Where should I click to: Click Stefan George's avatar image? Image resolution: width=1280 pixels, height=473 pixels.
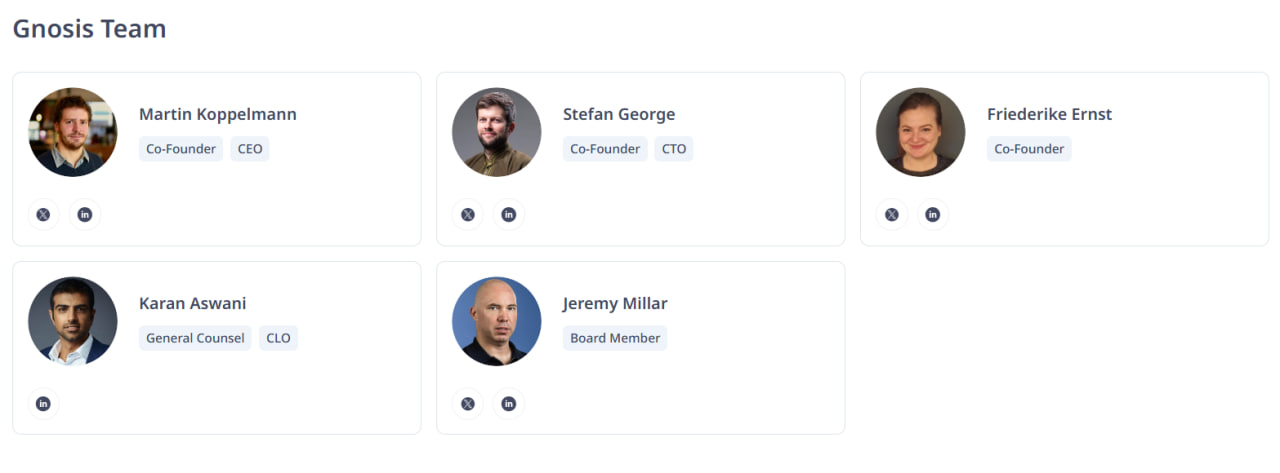[497, 132]
